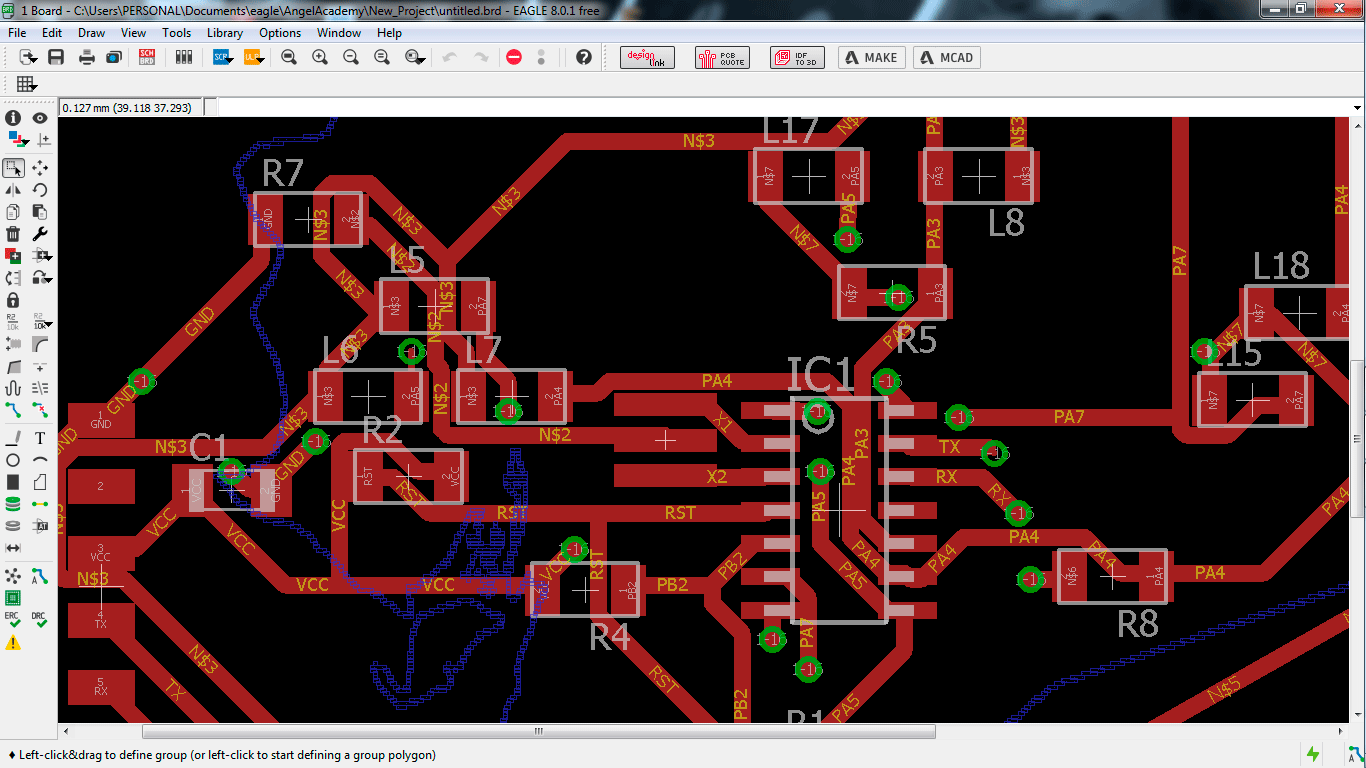Select the Name tool

point(14,322)
